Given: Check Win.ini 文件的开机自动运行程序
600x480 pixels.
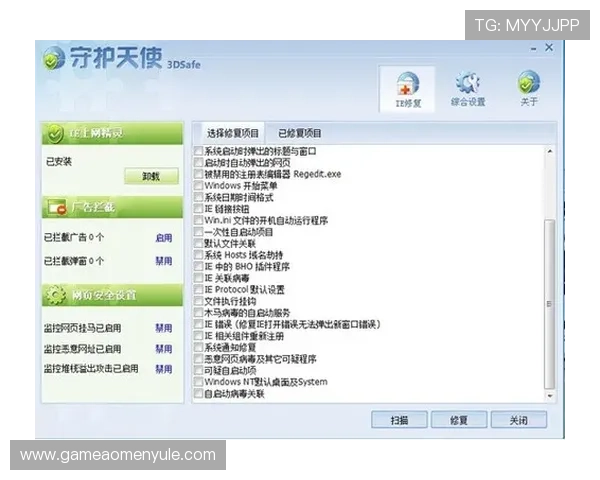Looking at the screenshot, I should coord(198,220).
